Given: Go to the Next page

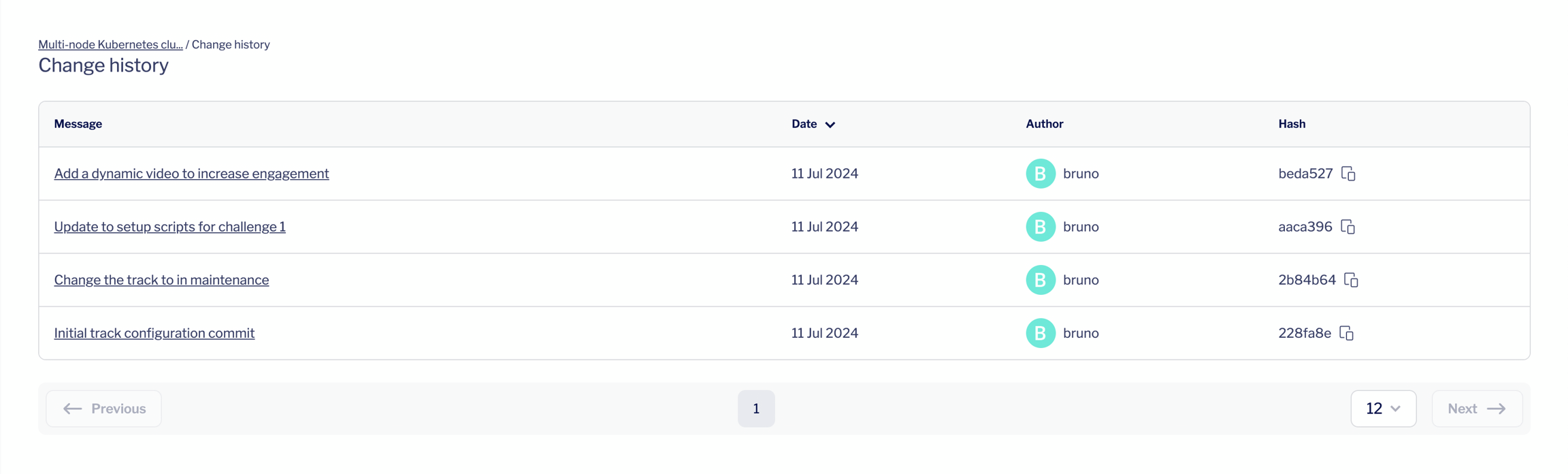Looking at the screenshot, I should click(1476, 409).
